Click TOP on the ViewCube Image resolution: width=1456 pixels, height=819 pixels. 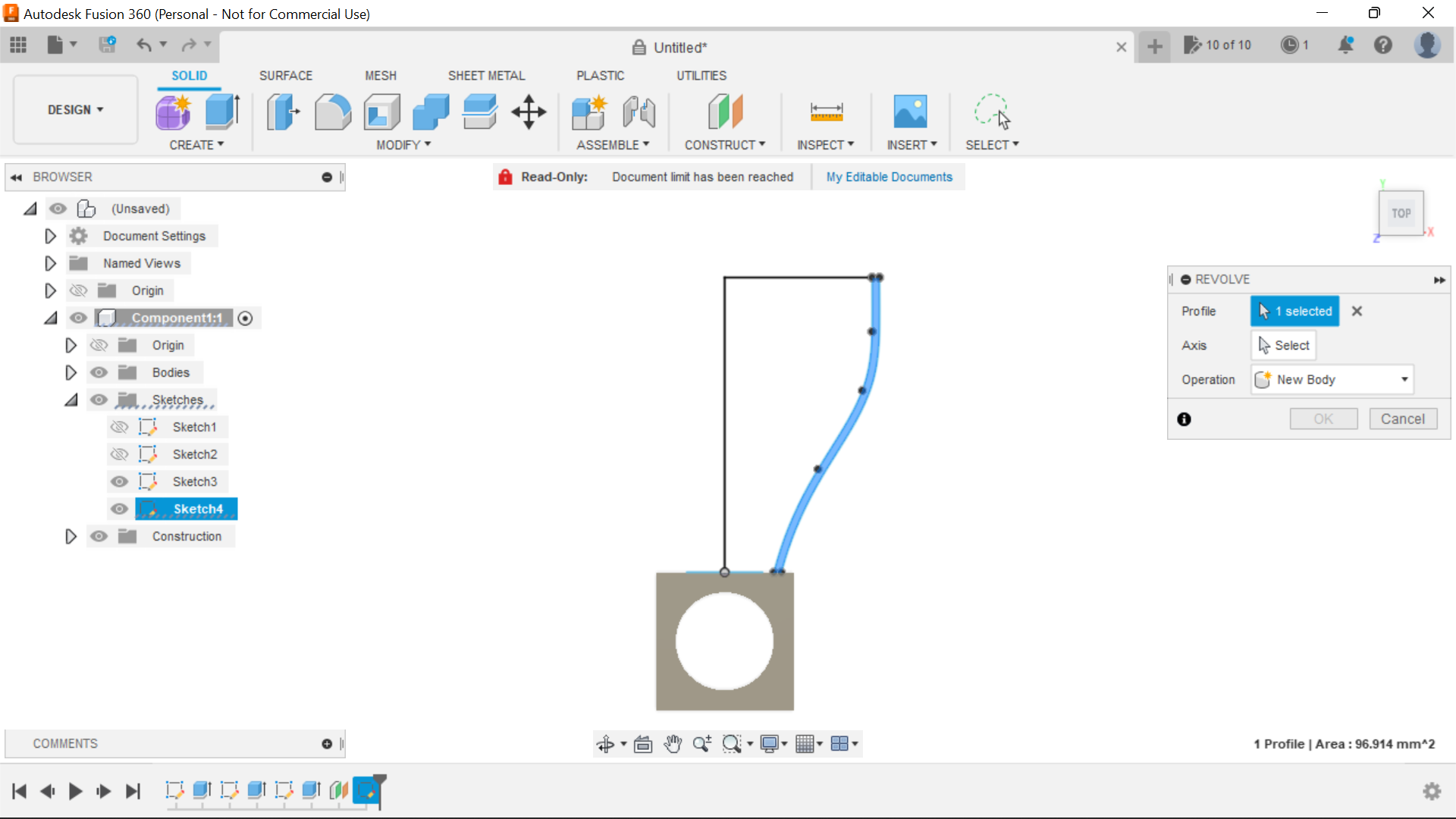pos(1401,213)
